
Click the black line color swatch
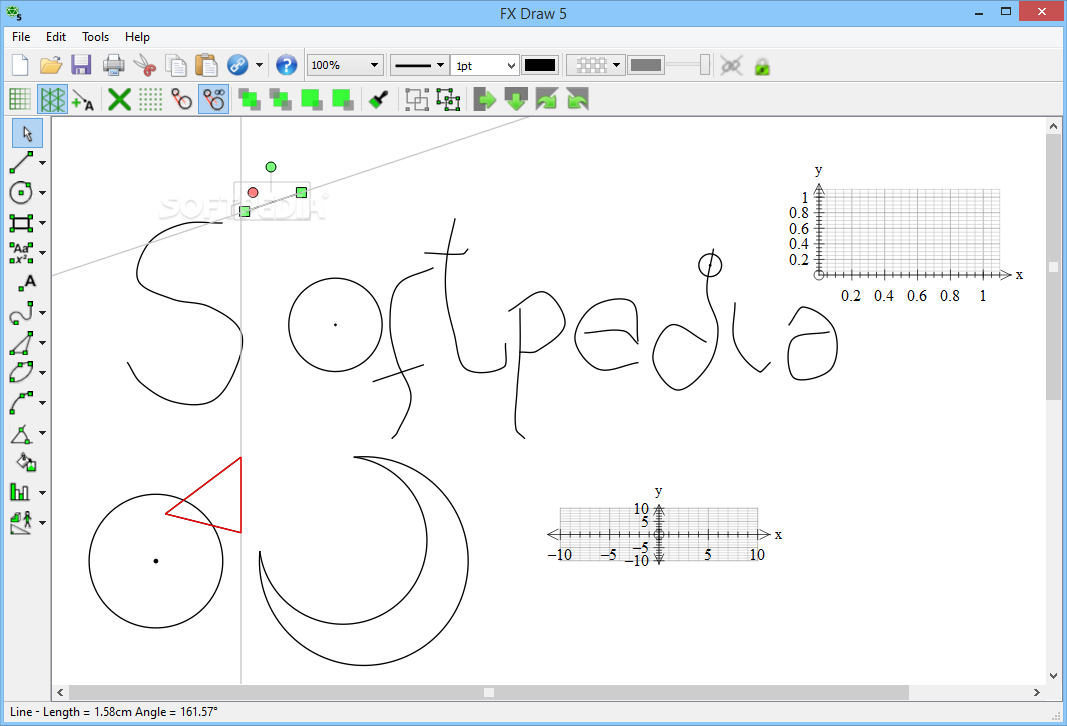pos(540,65)
